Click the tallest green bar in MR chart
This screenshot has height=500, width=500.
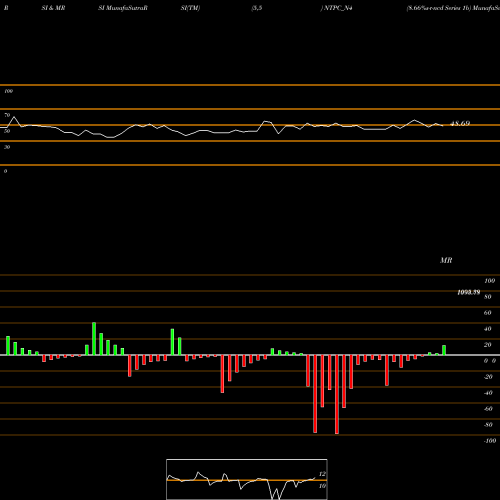[94, 339]
